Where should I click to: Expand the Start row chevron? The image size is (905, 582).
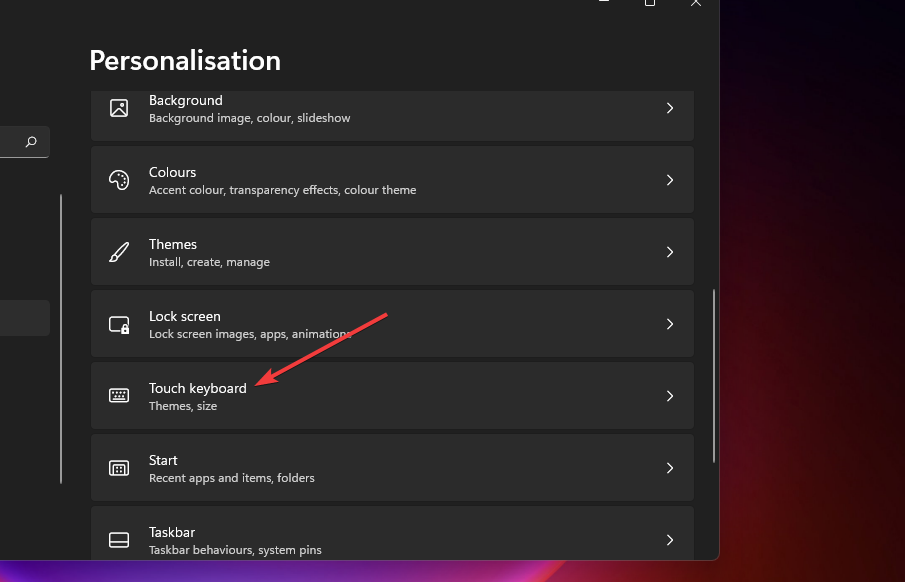[x=670, y=468]
